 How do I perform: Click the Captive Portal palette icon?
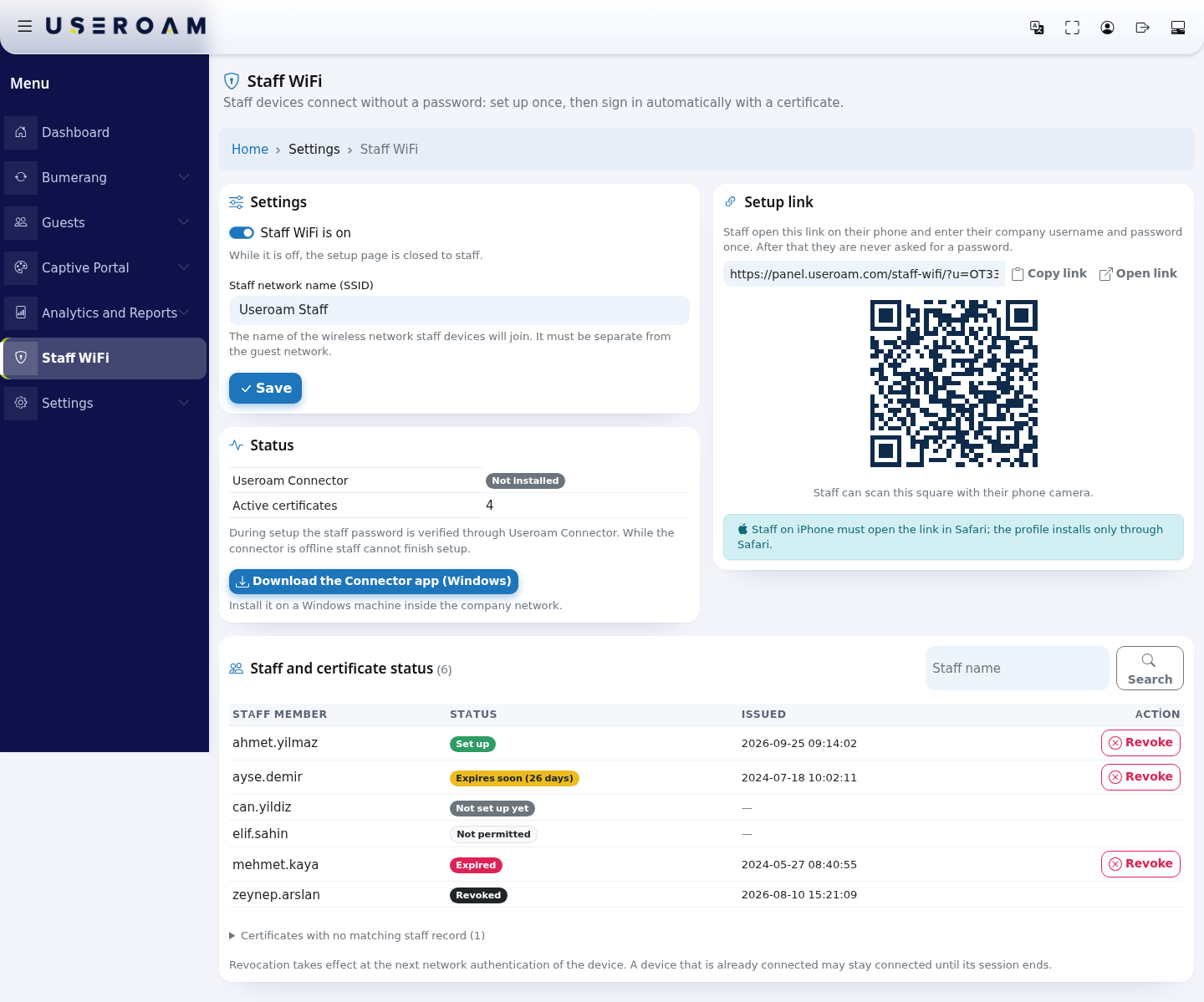[x=21, y=267]
